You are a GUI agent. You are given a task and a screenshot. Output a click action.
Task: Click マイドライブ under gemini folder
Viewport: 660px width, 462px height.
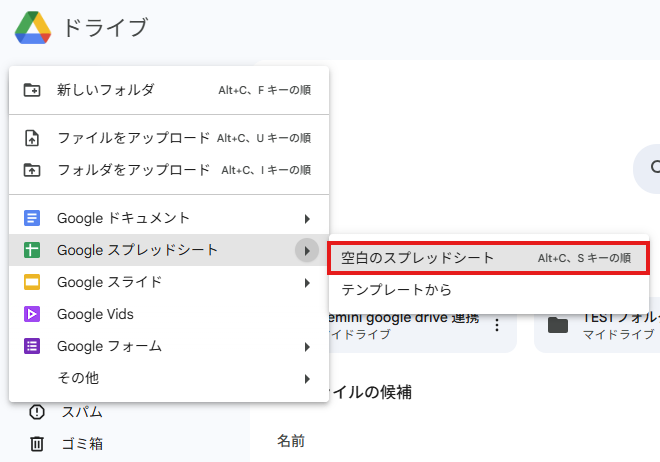pos(359,335)
